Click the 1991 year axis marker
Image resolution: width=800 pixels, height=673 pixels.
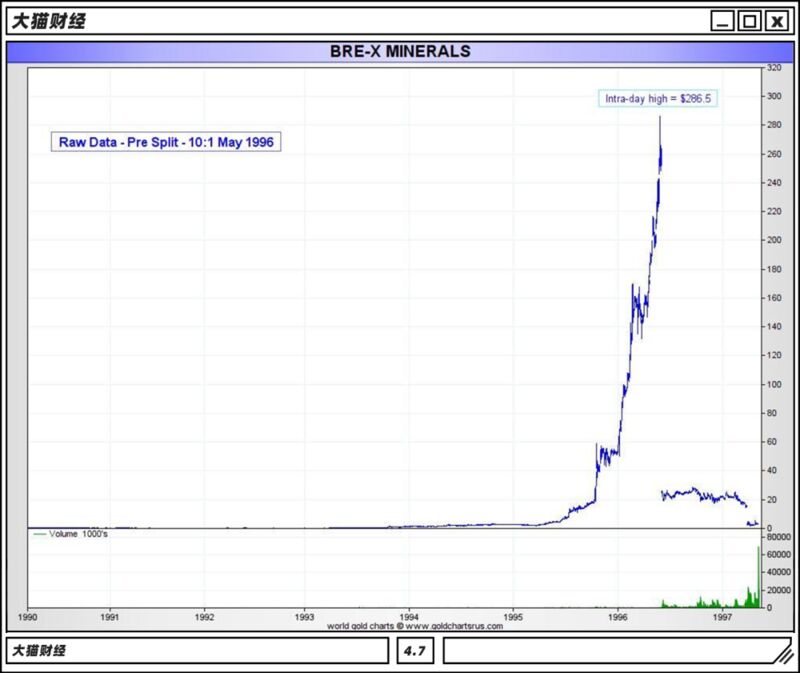pos(110,617)
